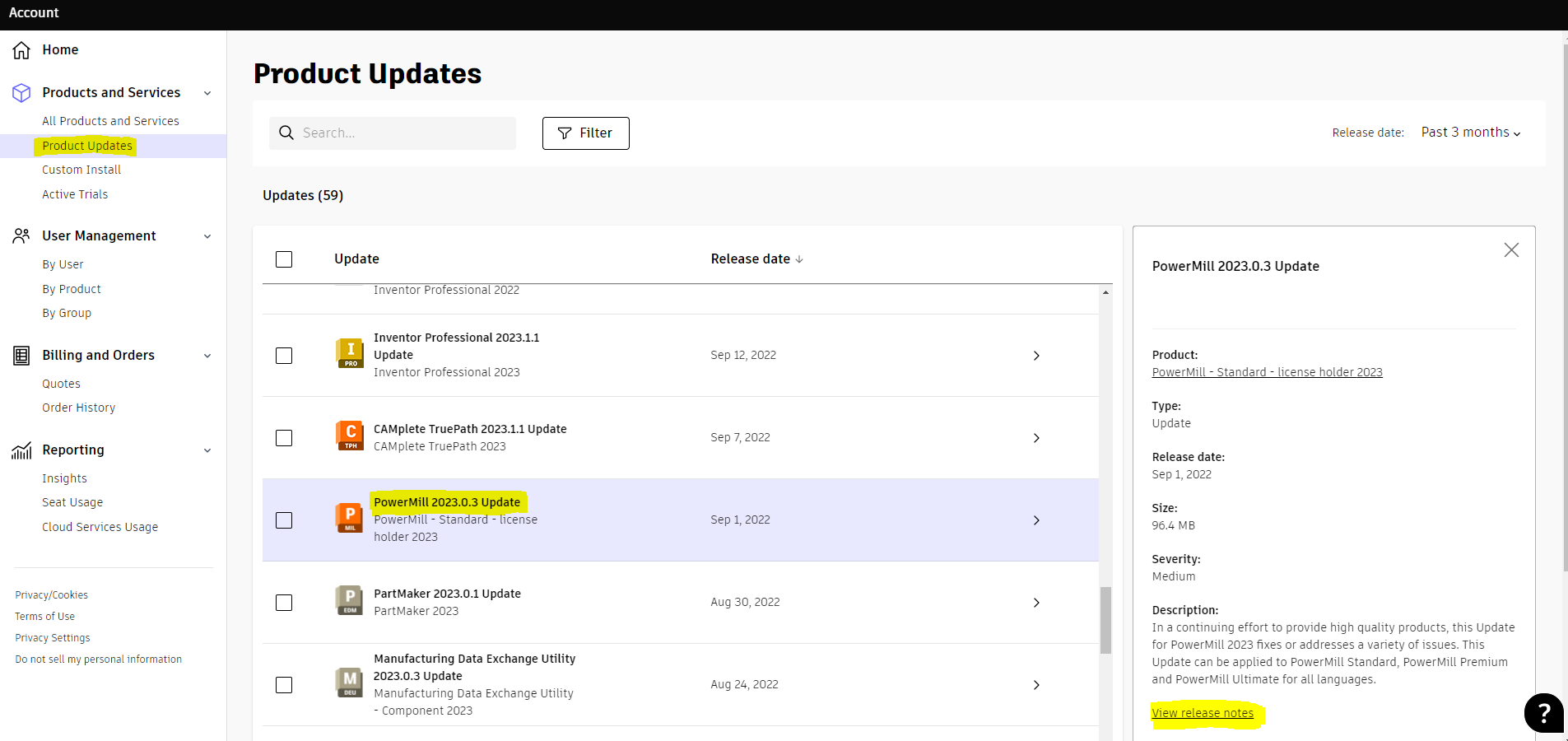Image resolution: width=1568 pixels, height=741 pixels.
Task: Collapse the Billing and Orders section
Action: pyautogui.click(x=207, y=356)
